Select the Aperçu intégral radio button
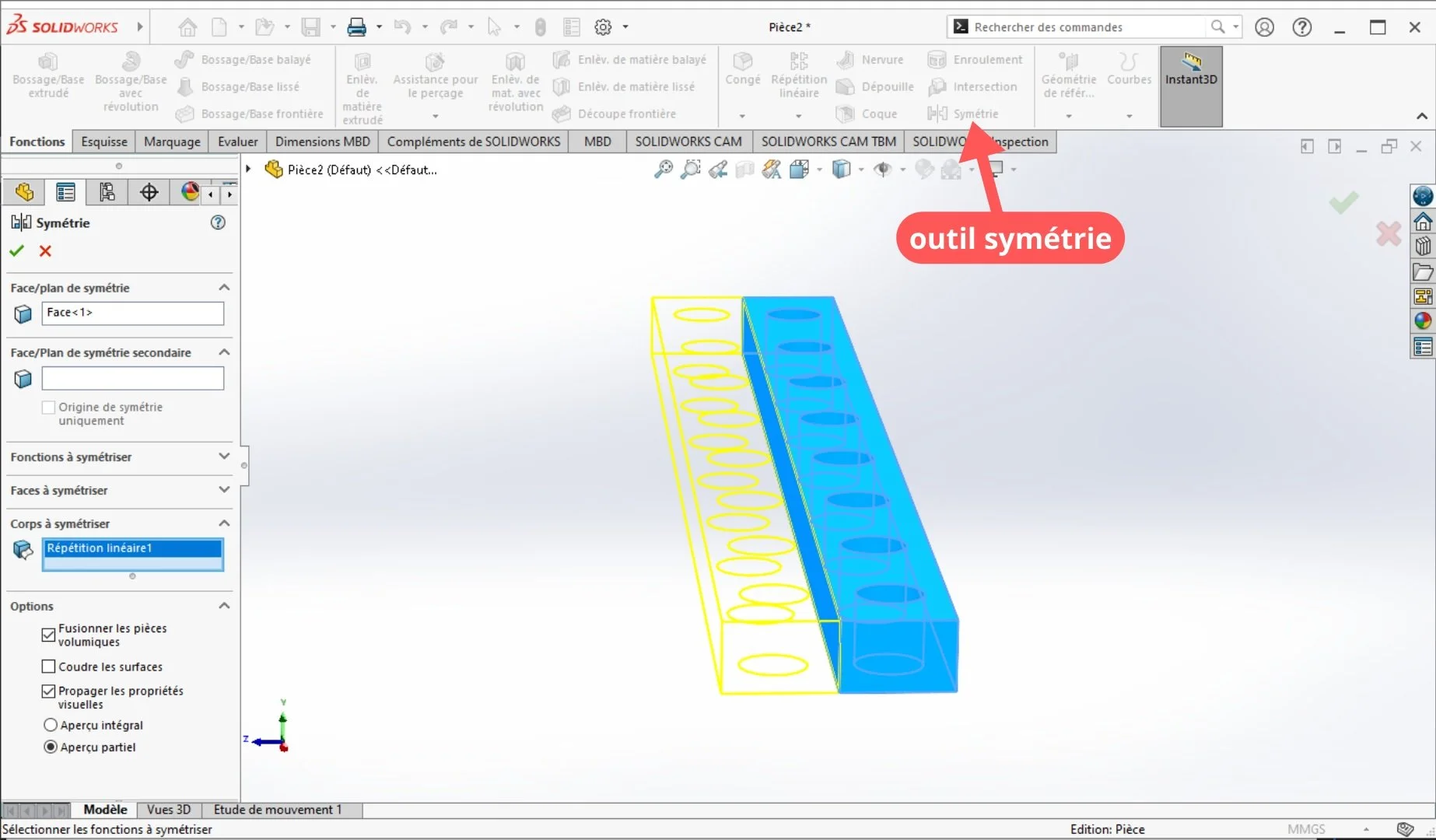Viewport: 1436px width, 840px height. (50, 724)
